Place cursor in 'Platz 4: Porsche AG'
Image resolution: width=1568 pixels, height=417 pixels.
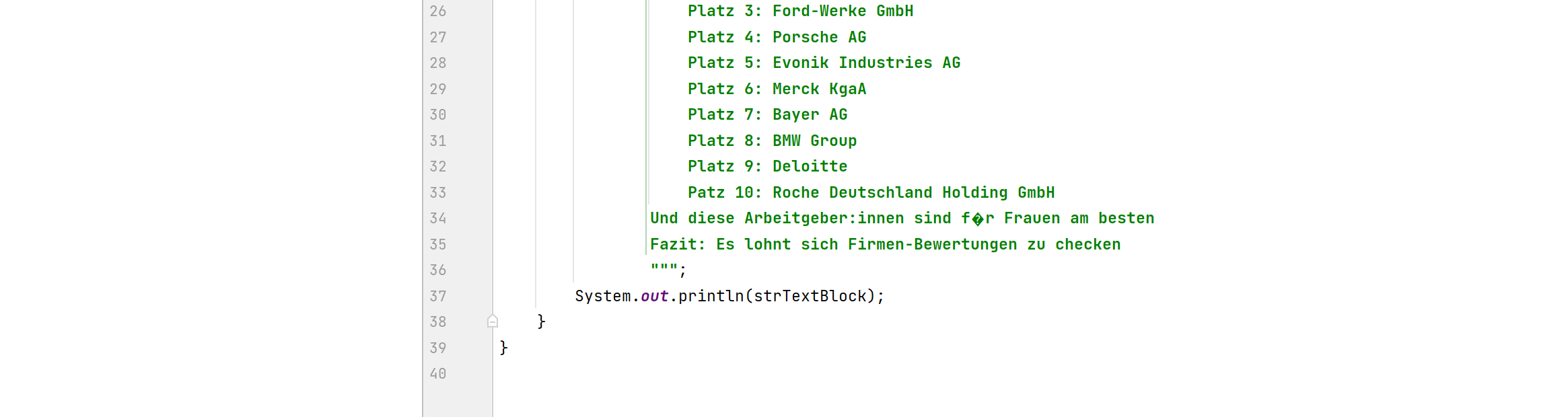point(777,38)
